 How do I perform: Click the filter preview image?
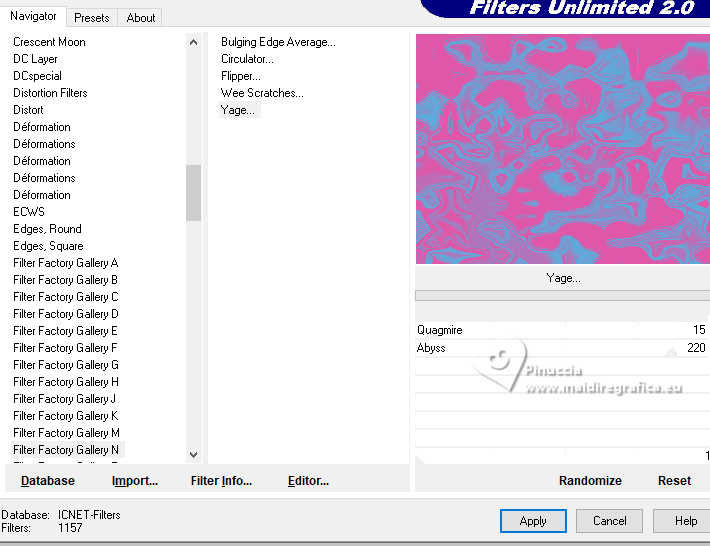563,149
